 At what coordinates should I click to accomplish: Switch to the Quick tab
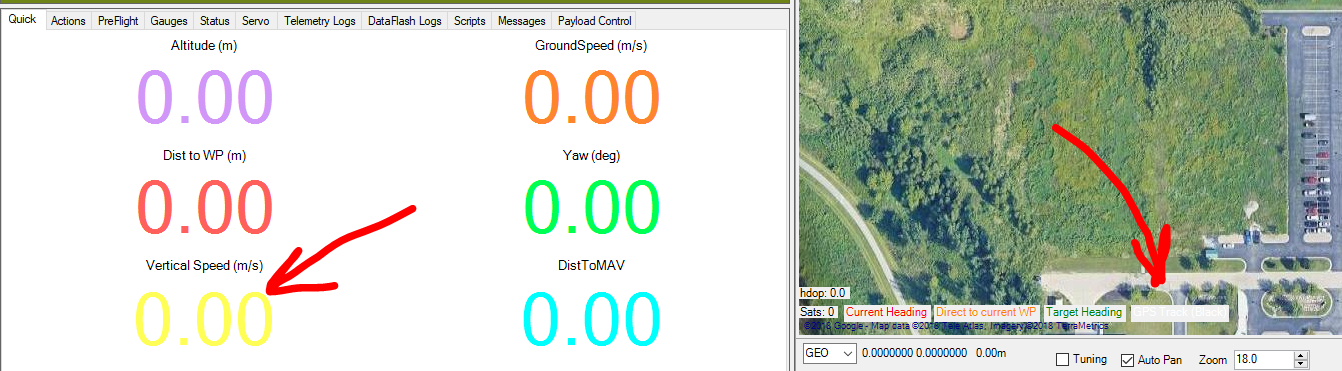(22, 19)
